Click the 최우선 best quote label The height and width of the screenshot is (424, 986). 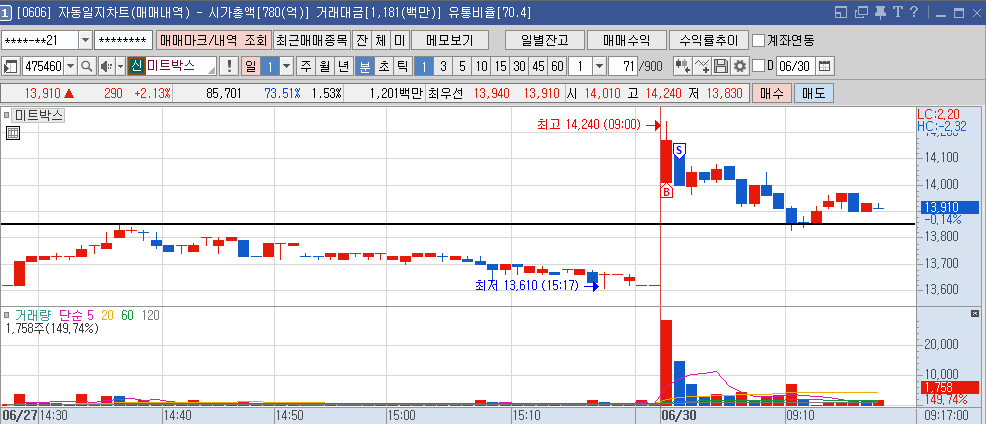point(445,94)
